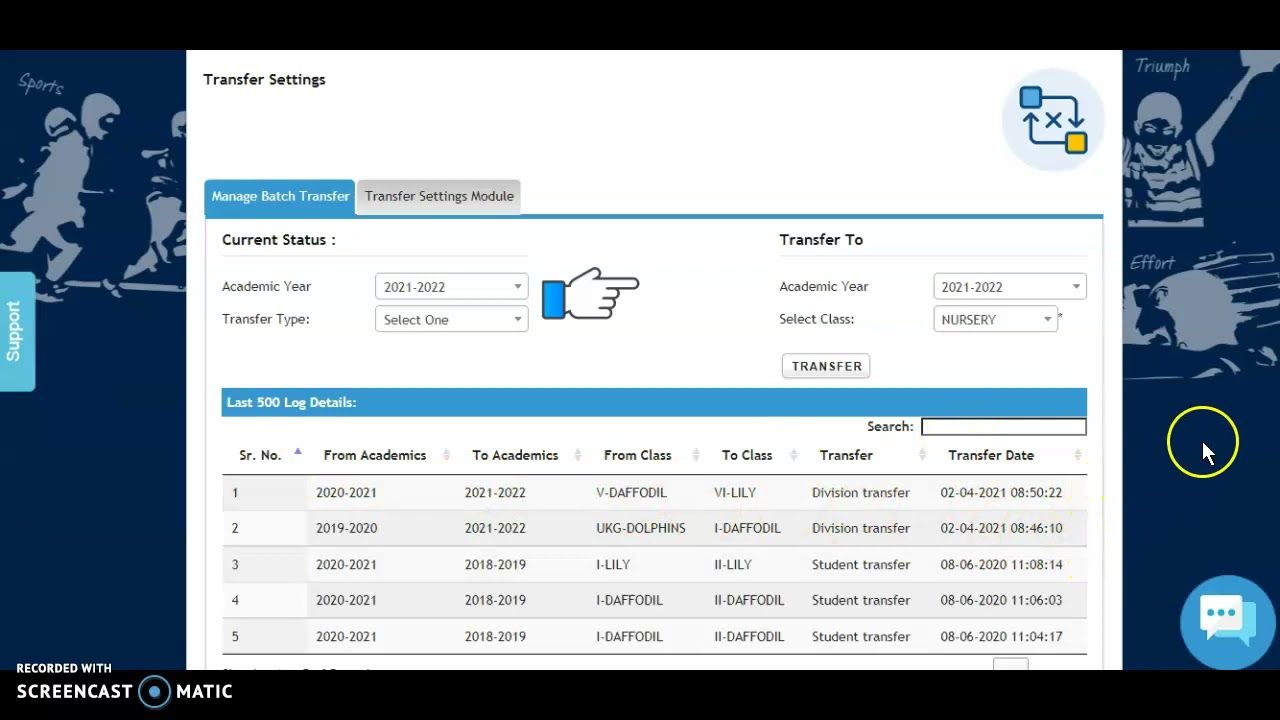Sort the To Class column
The height and width of the screenshot is (720, 1280).
click(x=793, y=455)
